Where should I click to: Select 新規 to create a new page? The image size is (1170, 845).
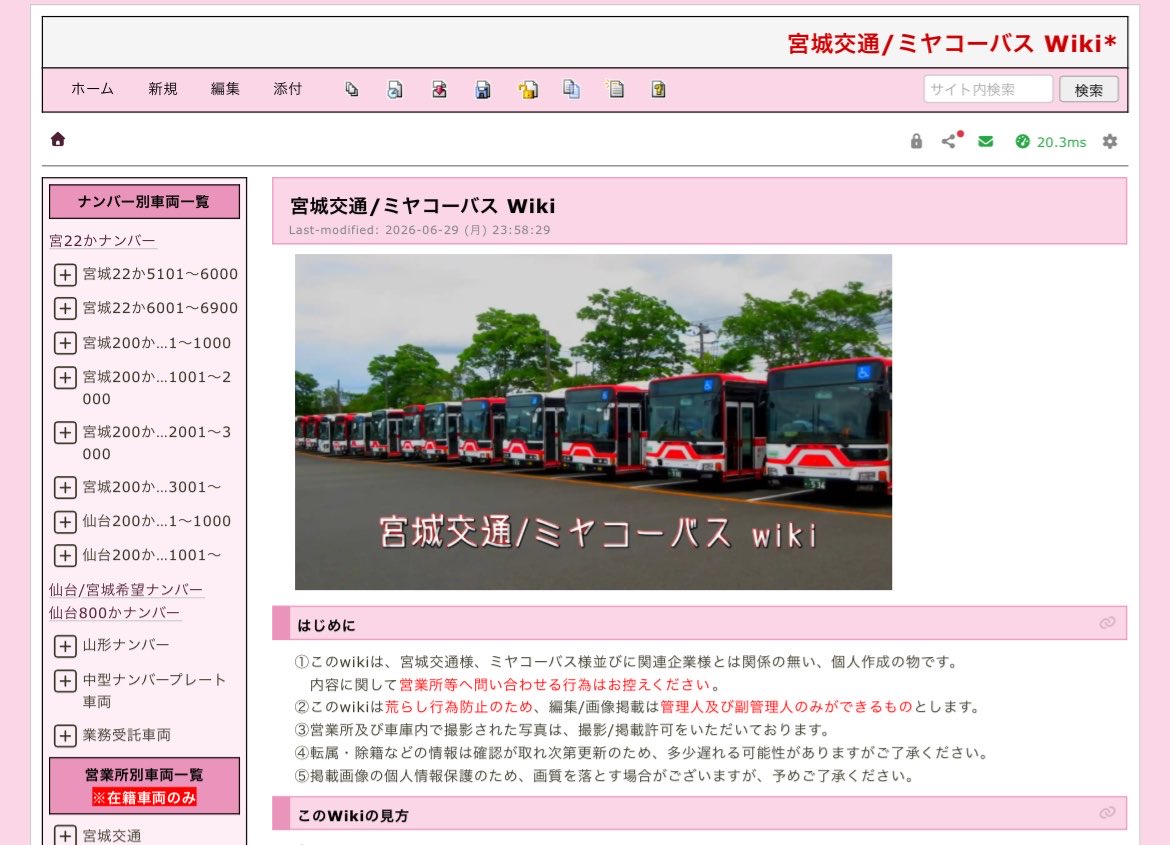[163, 89]
